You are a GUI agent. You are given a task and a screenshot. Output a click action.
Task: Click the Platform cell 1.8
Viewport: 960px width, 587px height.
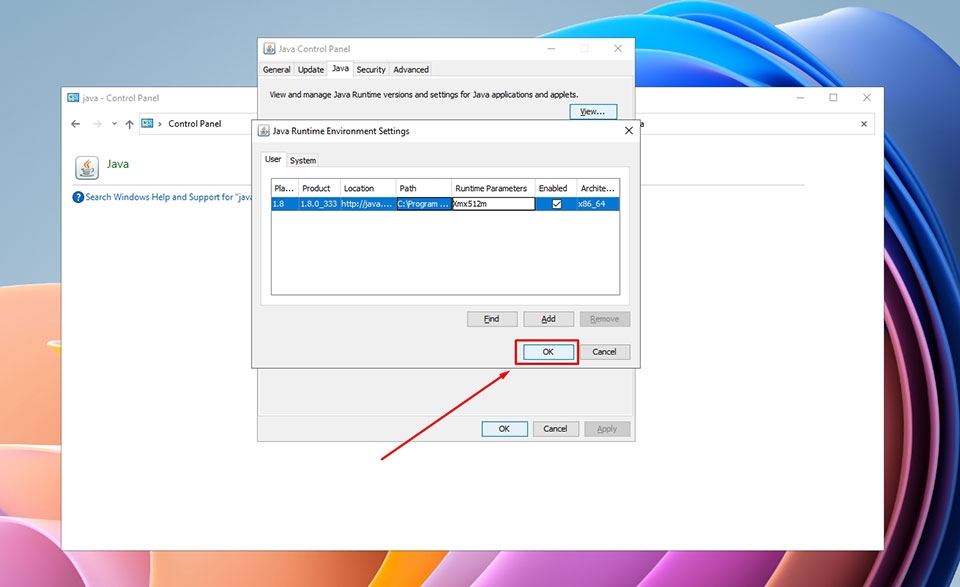tap(285, 204)
